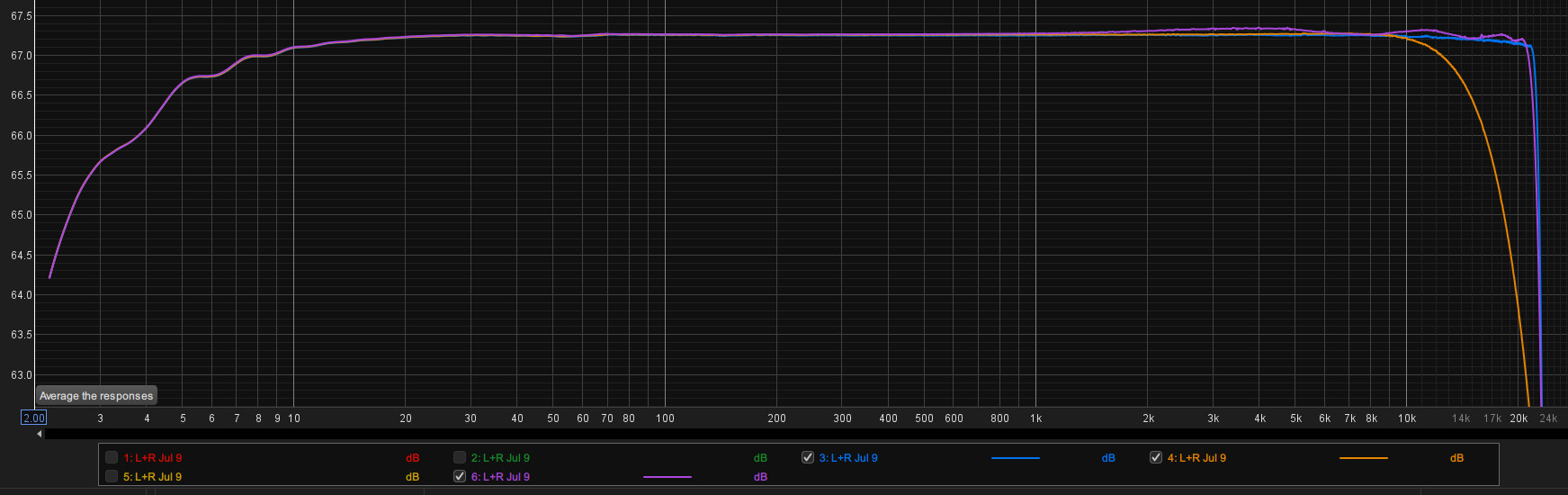Enable trace 1: L+R Jul 9 checkbox
This screenshot has height=495, width=1568.
pyautogui.click(x=112, y=457)
